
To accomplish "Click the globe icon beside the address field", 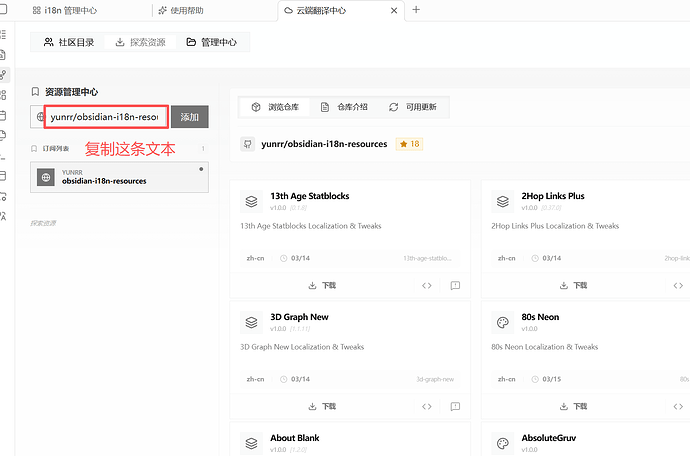I will click(40, 117).
